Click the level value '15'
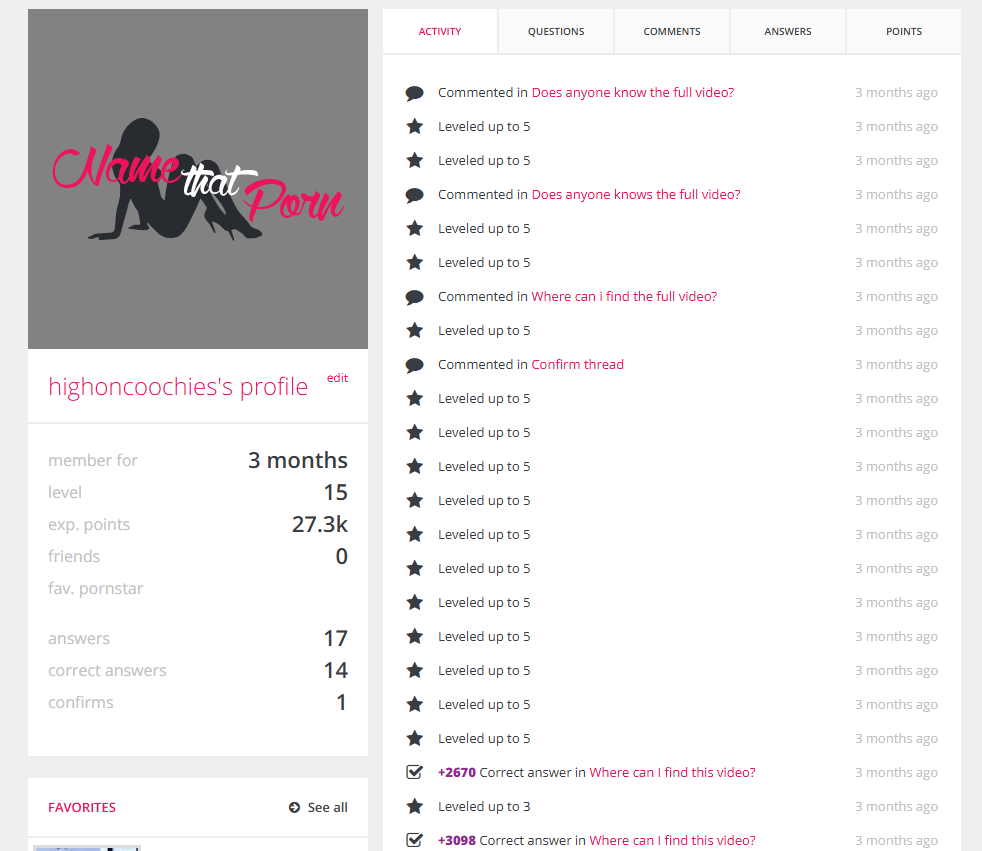This screenshot has width=982, height=851. pos(335,492)
